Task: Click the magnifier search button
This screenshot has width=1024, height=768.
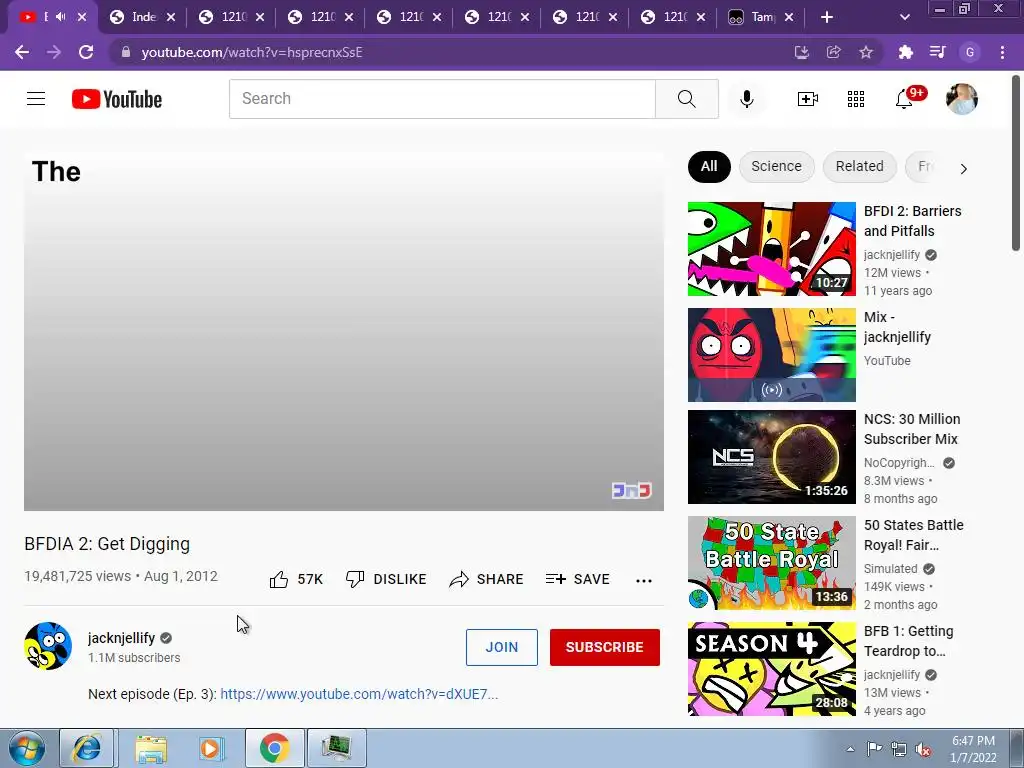Action: (686, 99)
